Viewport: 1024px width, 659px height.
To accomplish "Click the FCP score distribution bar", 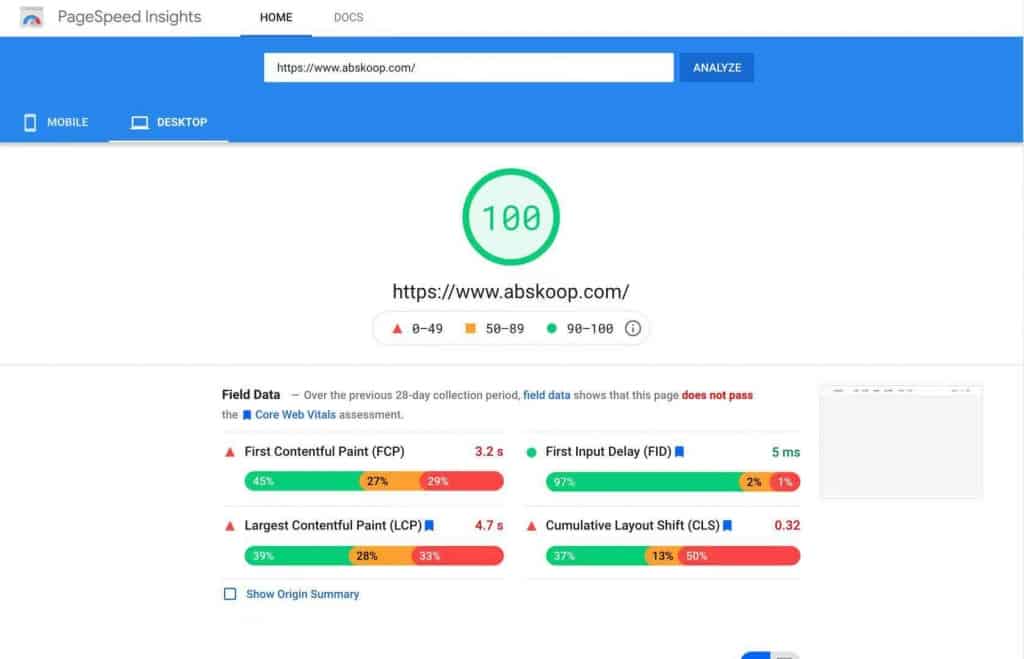I will pos(372,481).
